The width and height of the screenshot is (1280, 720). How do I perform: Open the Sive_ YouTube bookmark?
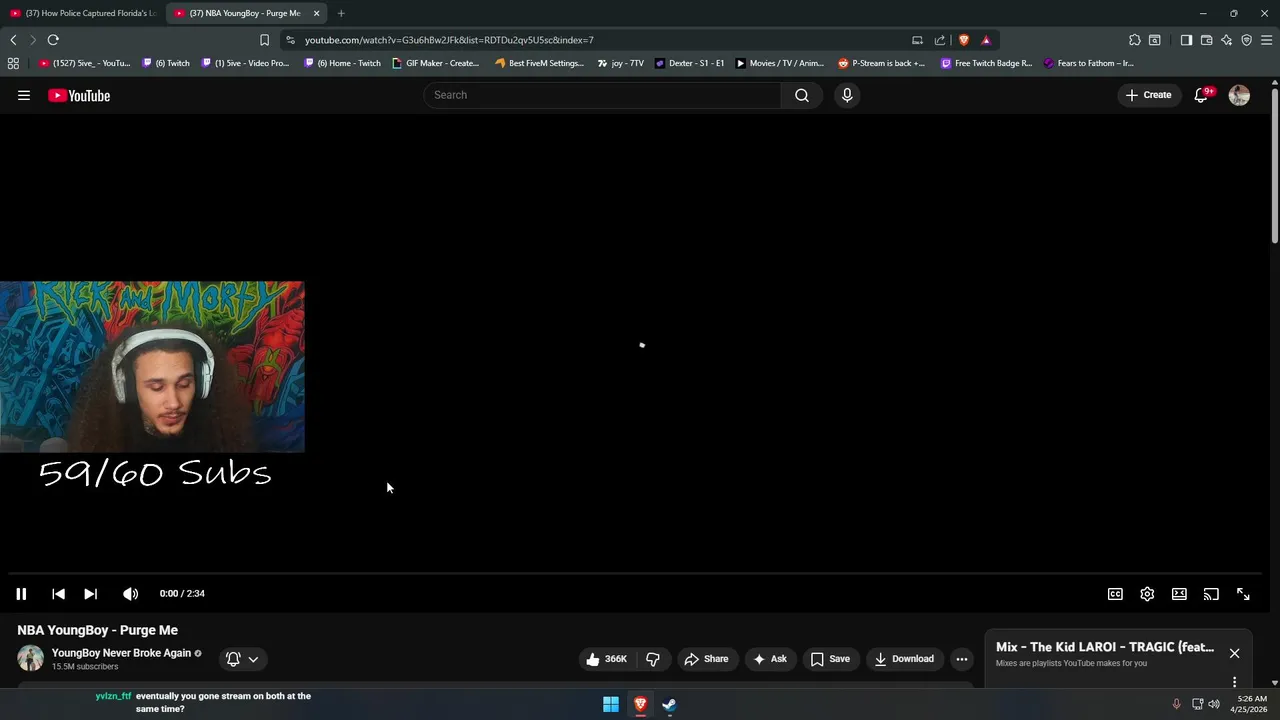pyautogui.click(x=84, y=63)
